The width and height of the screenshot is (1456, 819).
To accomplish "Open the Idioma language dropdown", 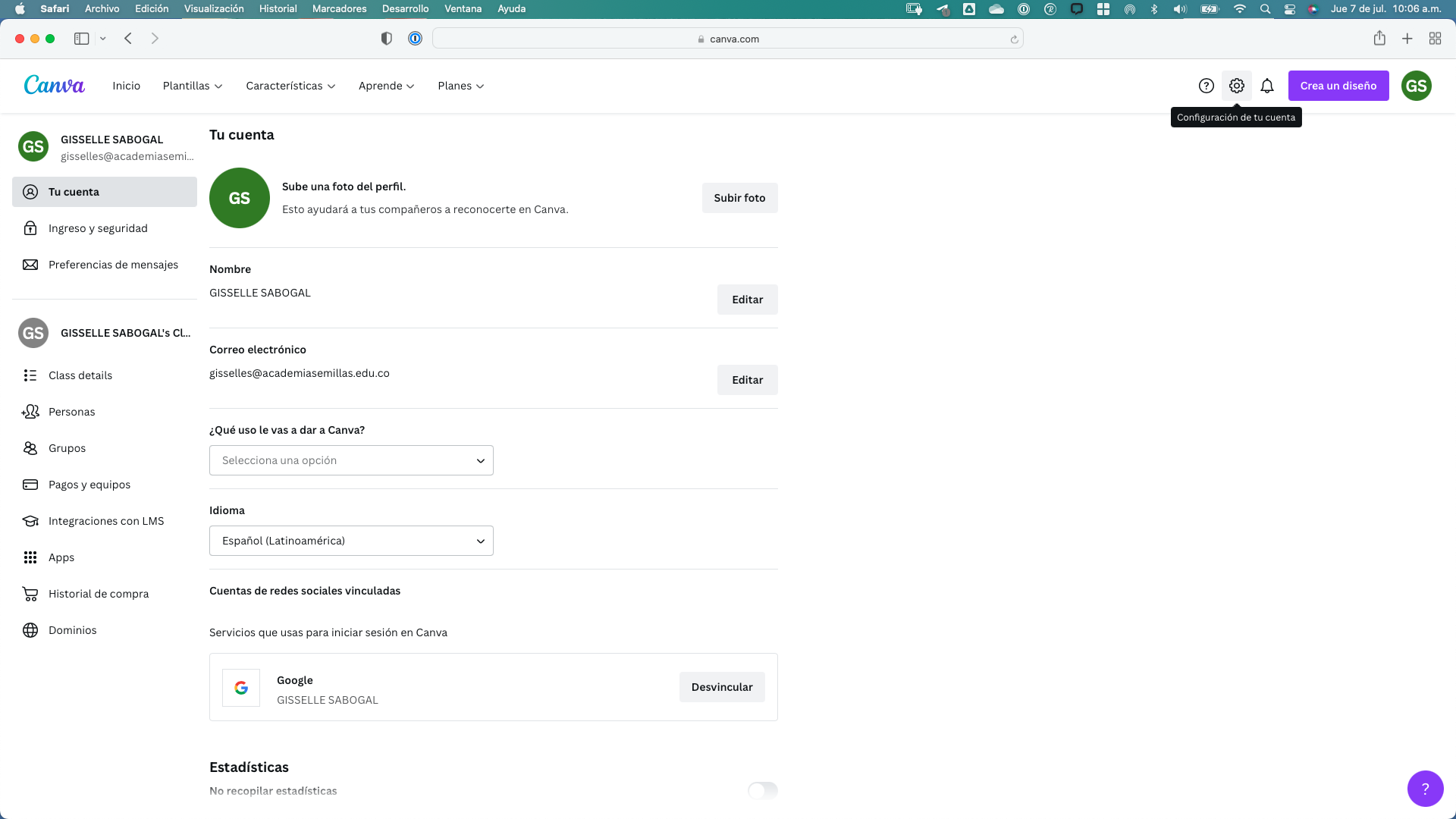I will tap(351, 541).
